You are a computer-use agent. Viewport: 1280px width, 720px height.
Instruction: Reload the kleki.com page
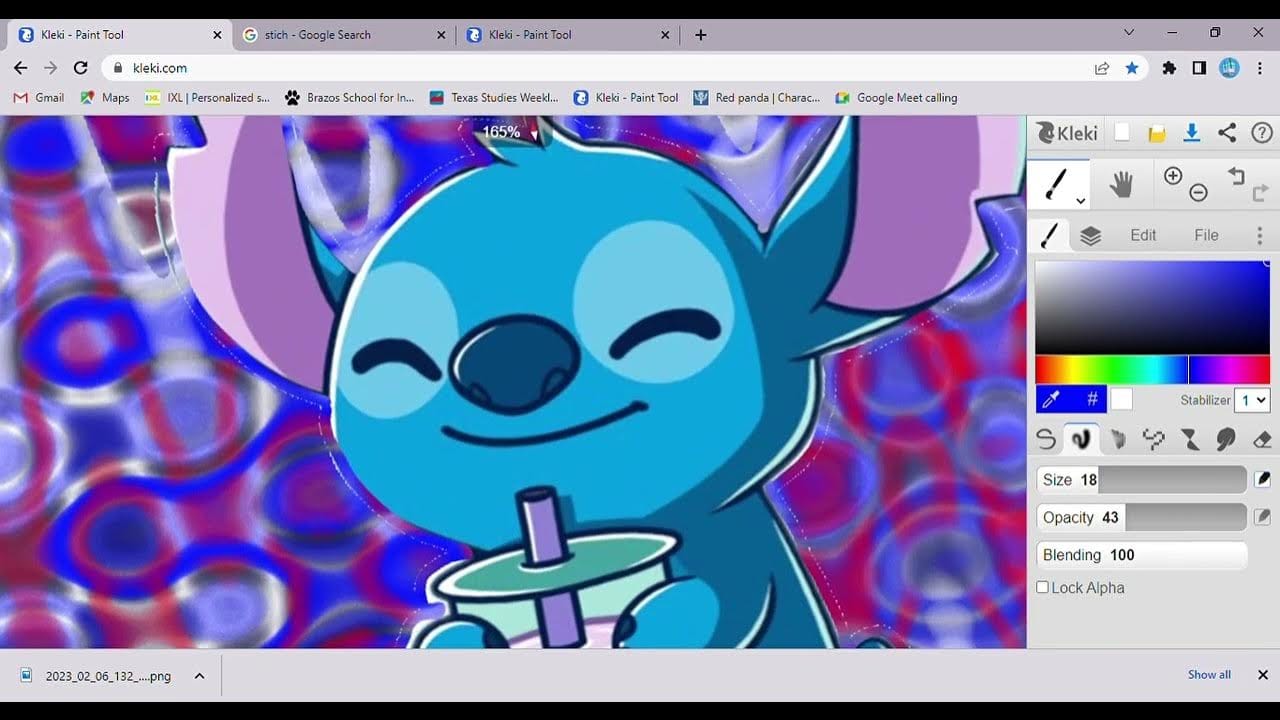(x=81, y=68)
